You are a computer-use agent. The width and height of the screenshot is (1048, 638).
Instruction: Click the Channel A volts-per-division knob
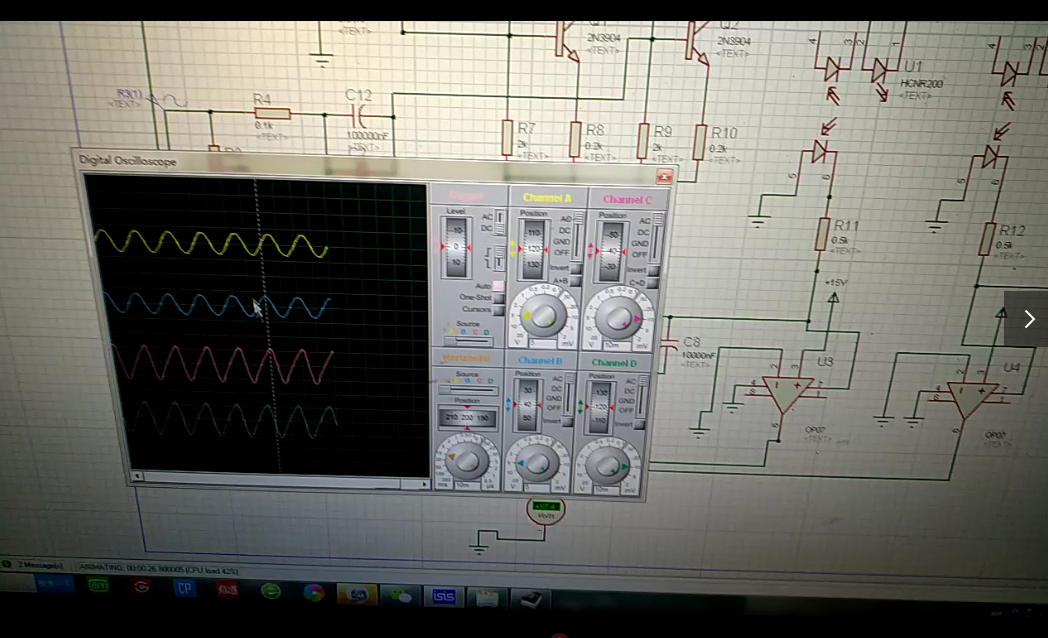point(542,314)
